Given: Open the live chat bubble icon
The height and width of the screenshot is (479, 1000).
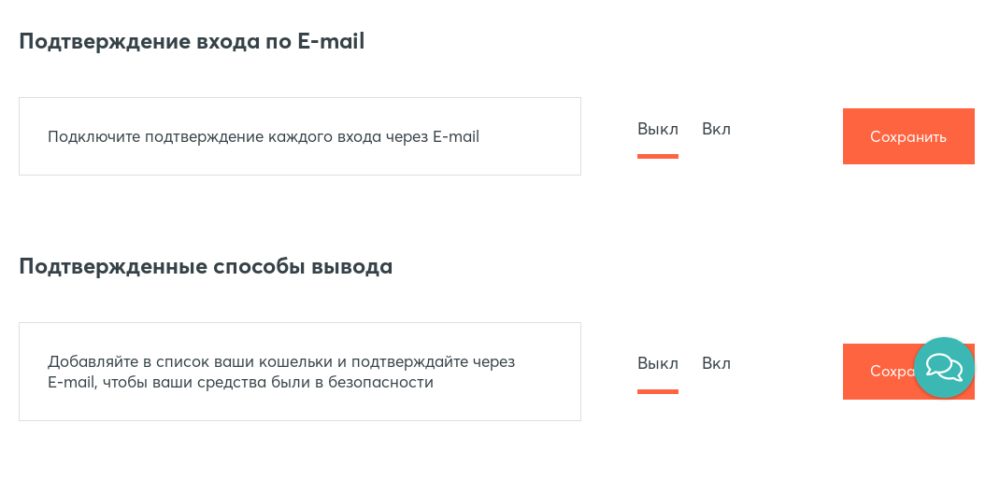Looking at the screenshot, I should point(944,367).
